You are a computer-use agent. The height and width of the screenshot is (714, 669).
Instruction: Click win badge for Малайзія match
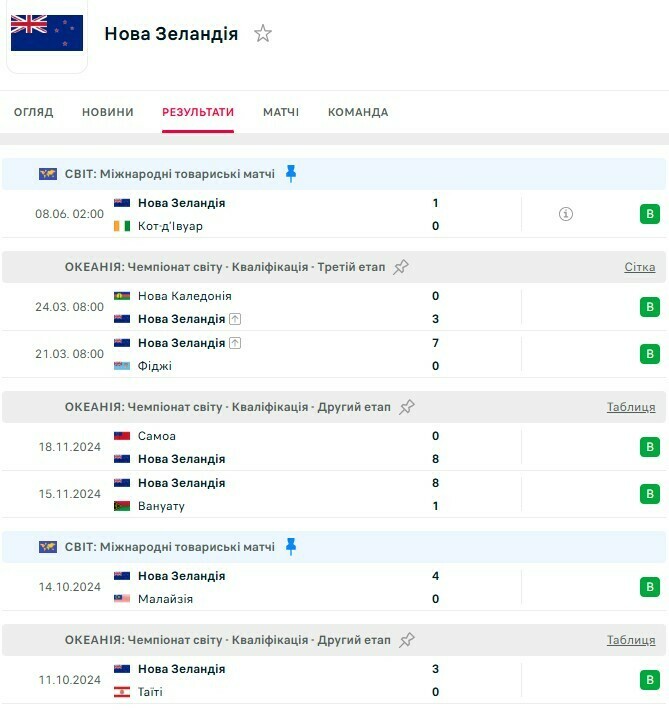click(x=650, y=587)
